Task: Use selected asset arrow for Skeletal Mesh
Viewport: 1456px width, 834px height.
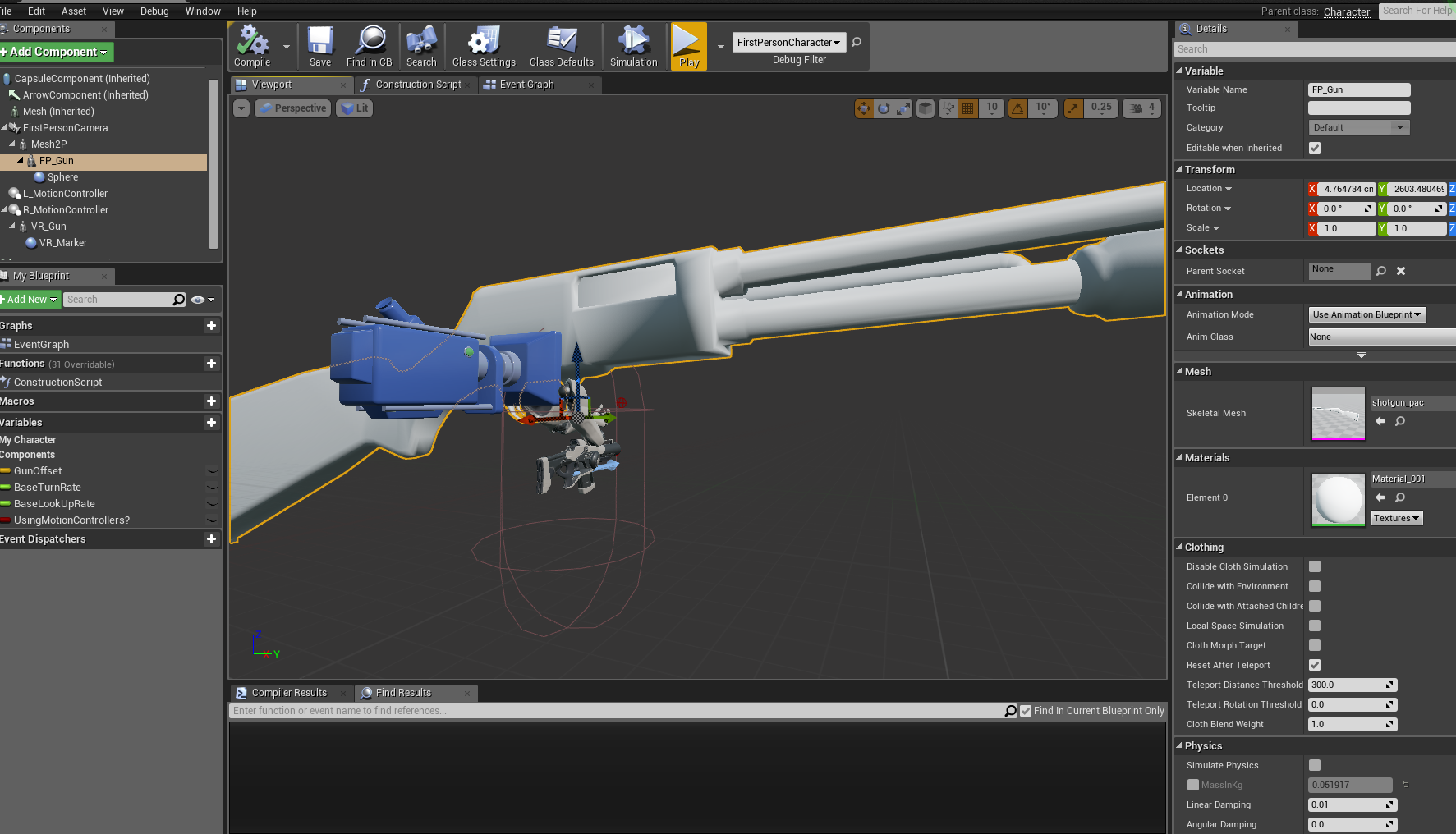Action: tap(1380, 421)
